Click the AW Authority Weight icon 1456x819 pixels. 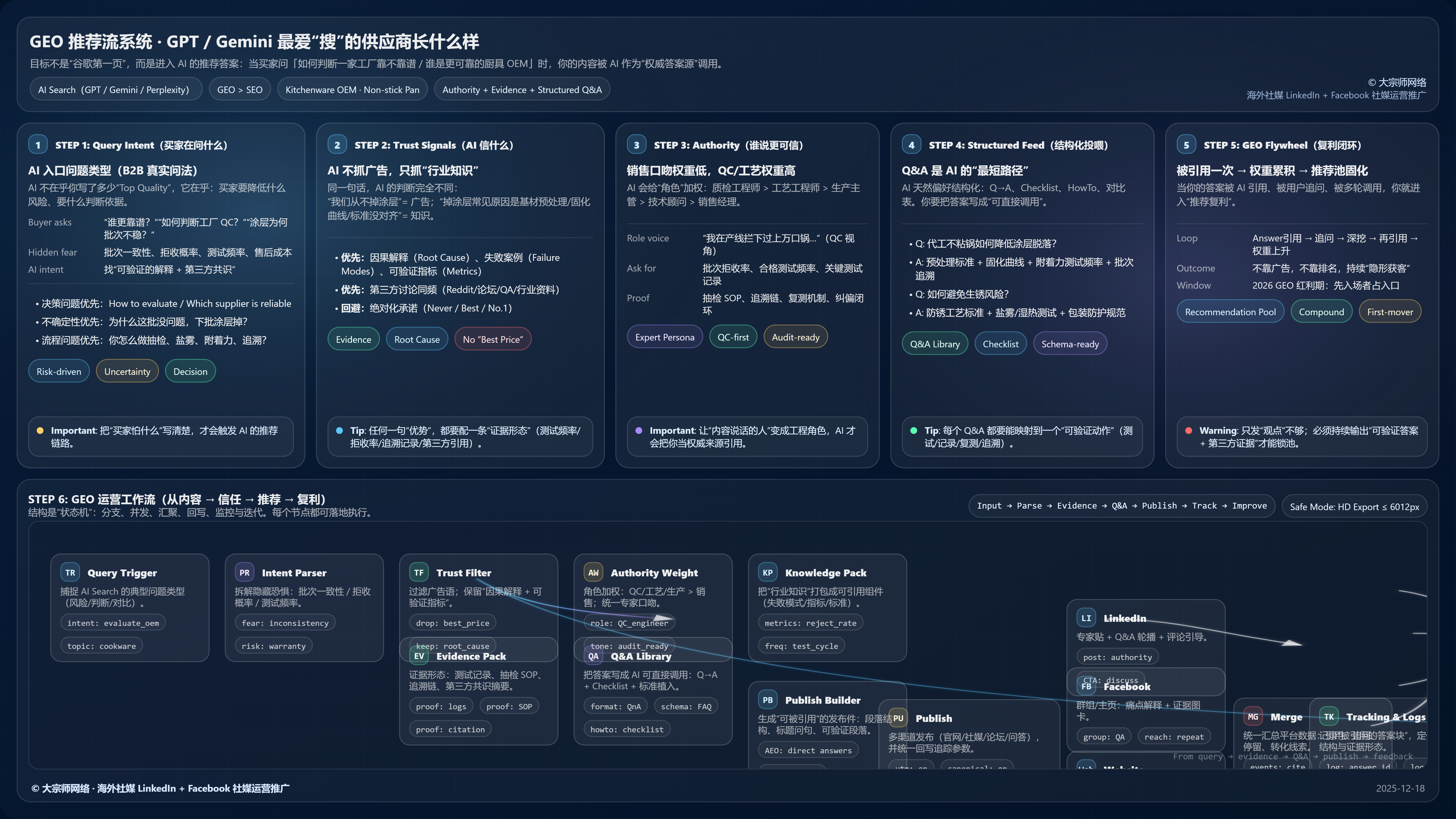pos(593,573)
